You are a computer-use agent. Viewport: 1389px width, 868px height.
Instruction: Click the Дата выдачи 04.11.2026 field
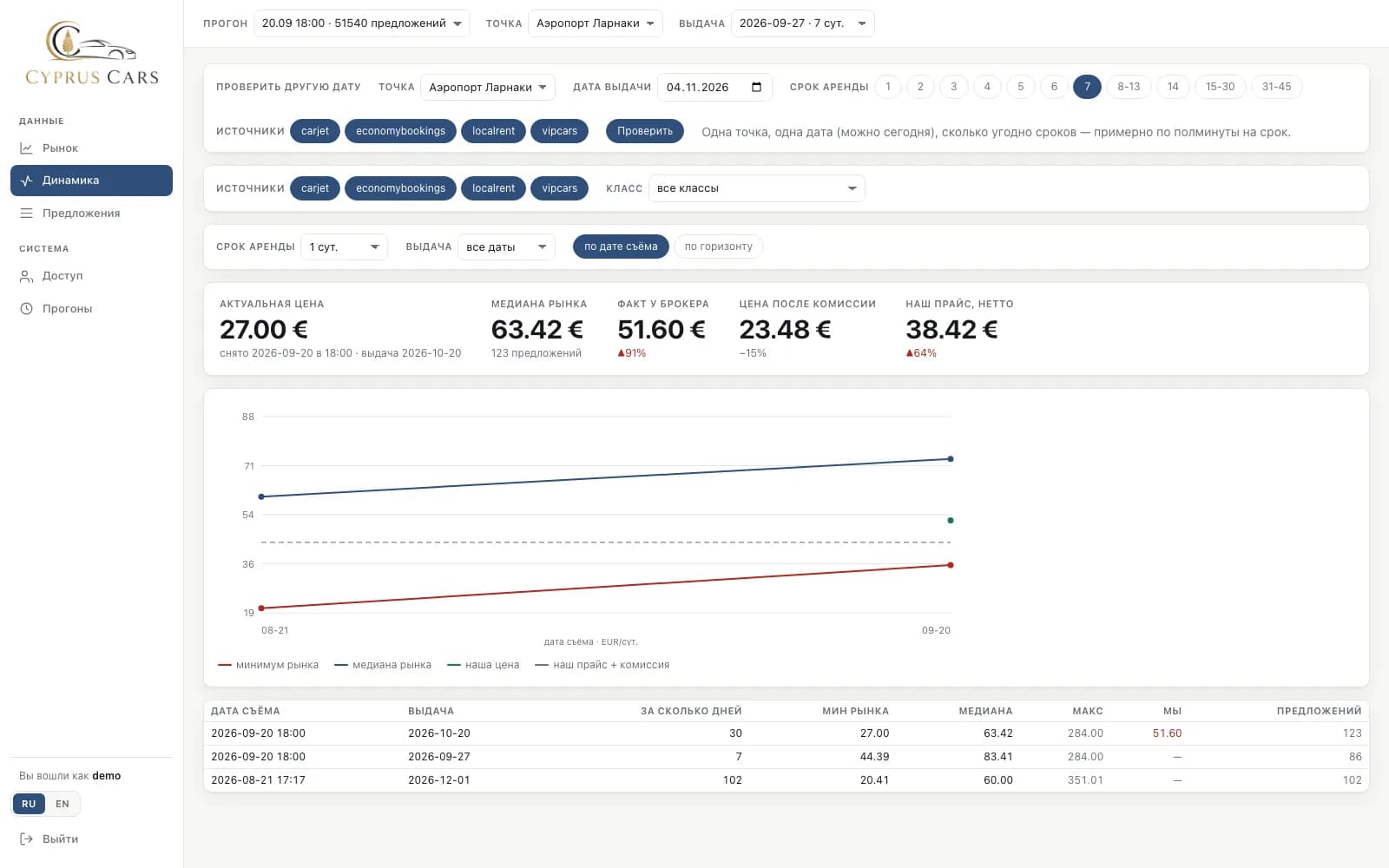[x=714, y=87]
